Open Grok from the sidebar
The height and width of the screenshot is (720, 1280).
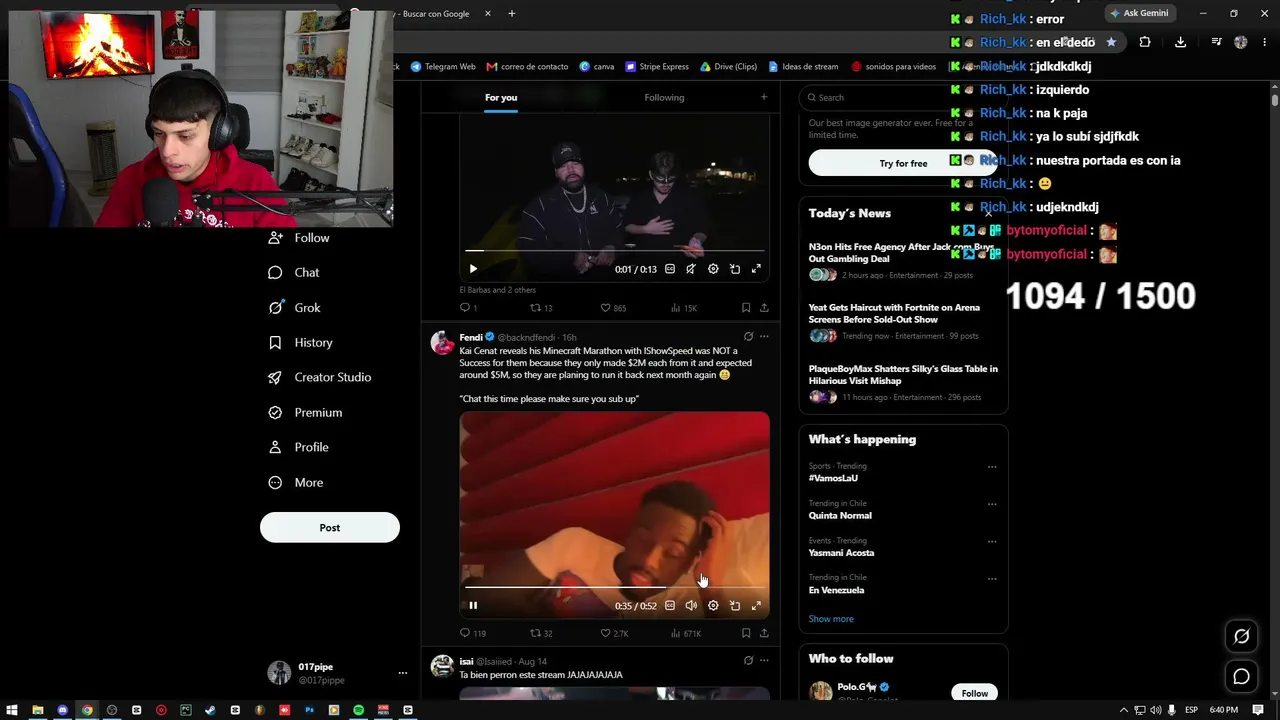point(307,308)
